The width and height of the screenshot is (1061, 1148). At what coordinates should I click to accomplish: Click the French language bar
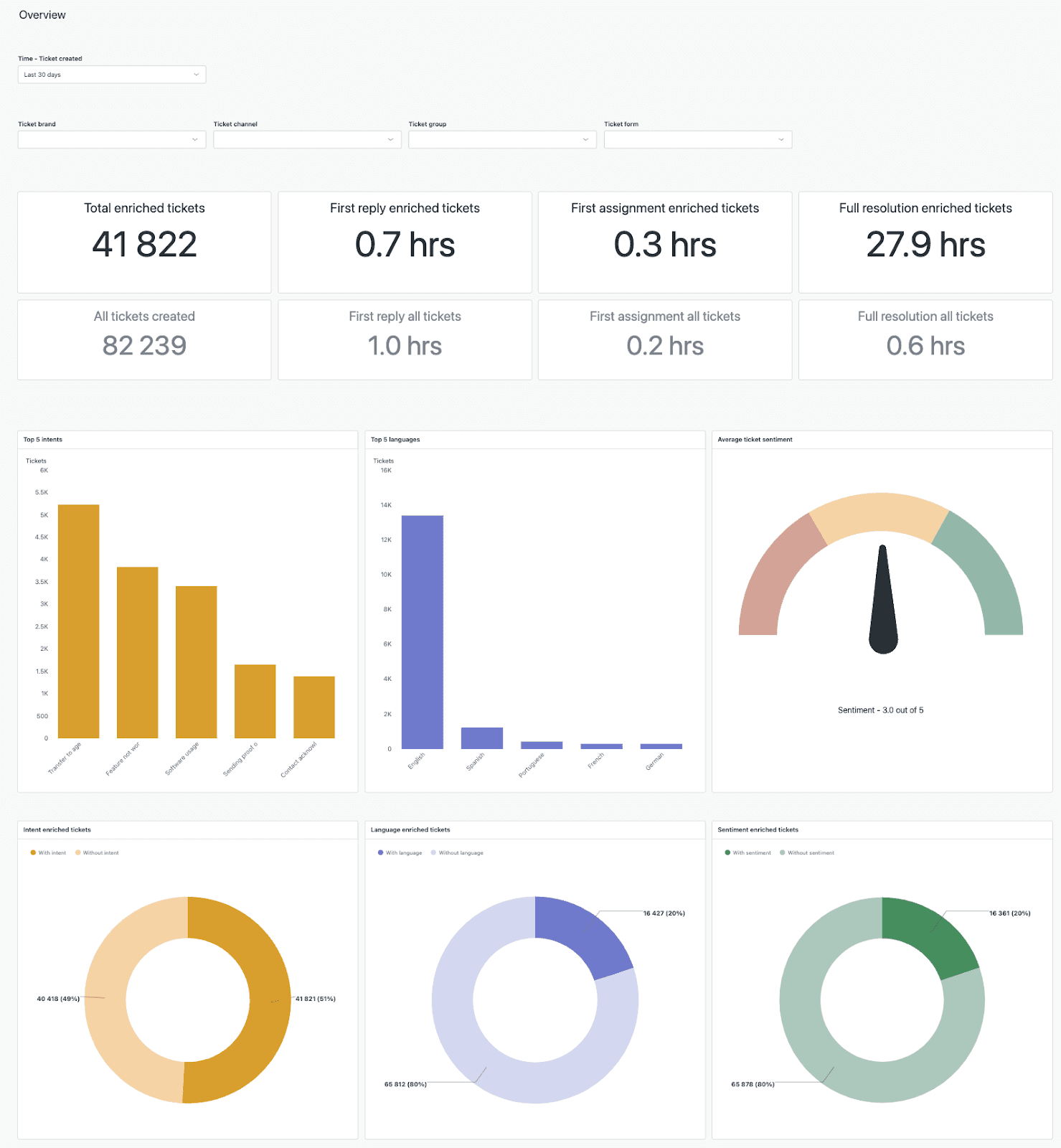click(x=601, y=746)
